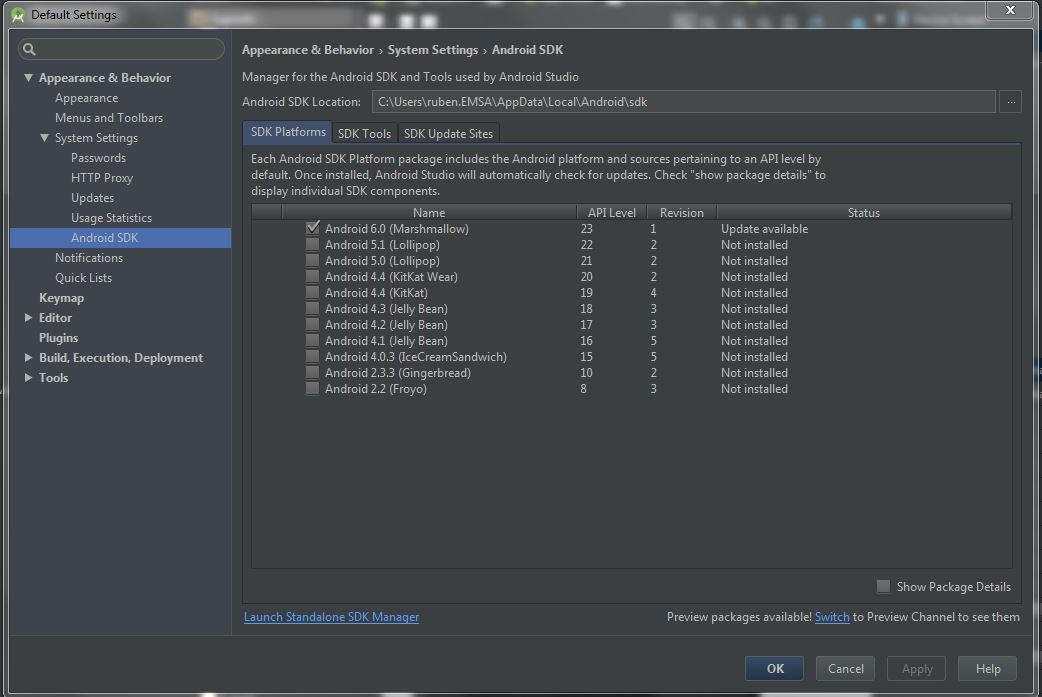
Task: Click Switch to see Preview Channel packages
Action: 832,616
